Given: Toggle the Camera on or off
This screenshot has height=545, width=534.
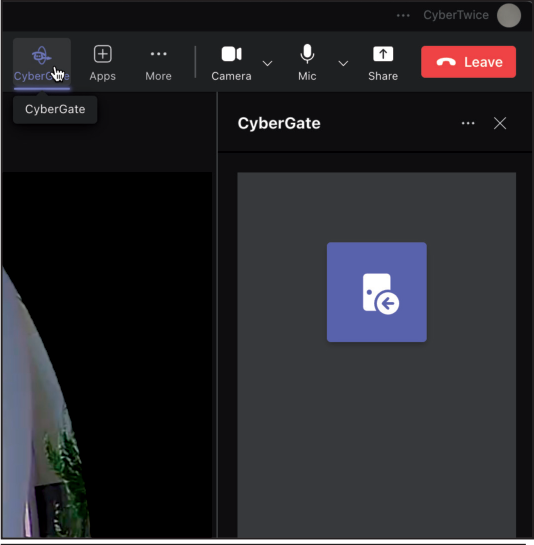Looking at the screenshot, I should 232,63.
